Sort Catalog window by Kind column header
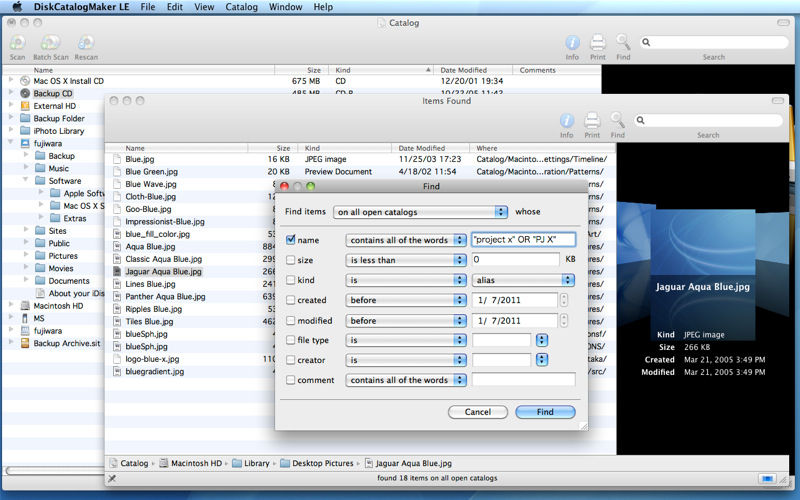This screenshot has height=500, width=800. [383, 70]
